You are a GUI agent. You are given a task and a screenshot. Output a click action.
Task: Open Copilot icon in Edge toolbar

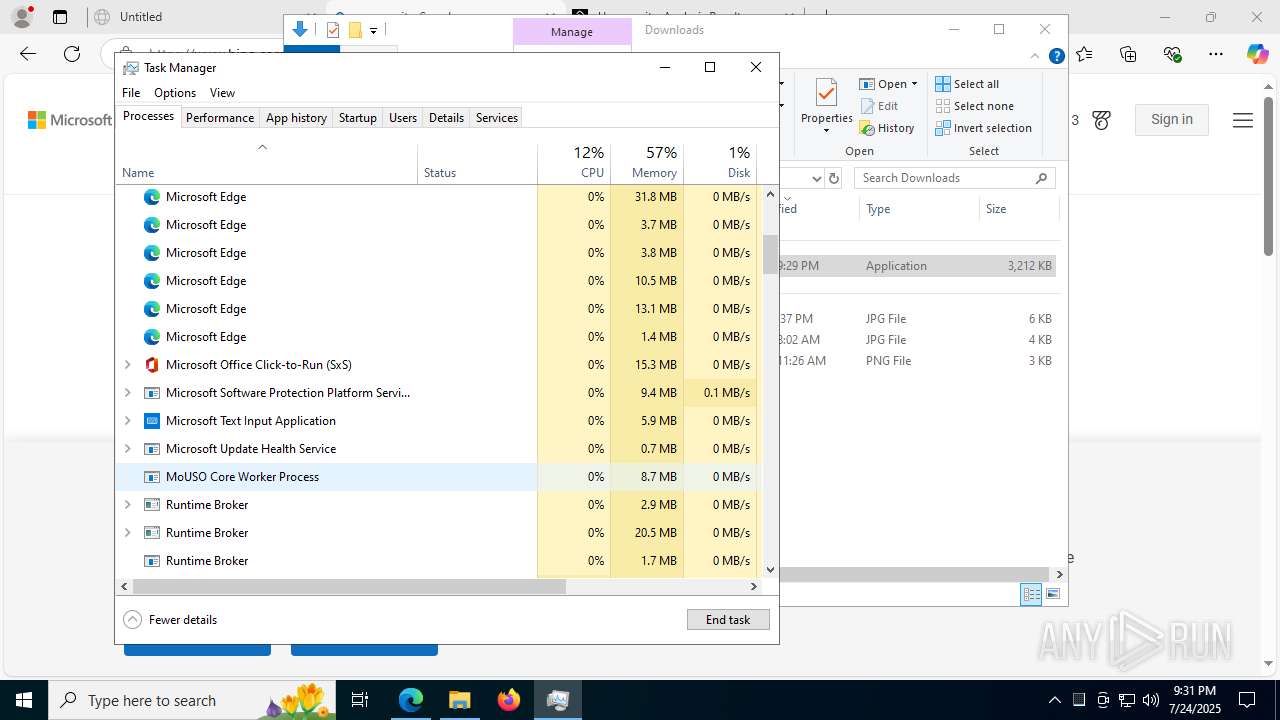click(x=1257, y=54)
